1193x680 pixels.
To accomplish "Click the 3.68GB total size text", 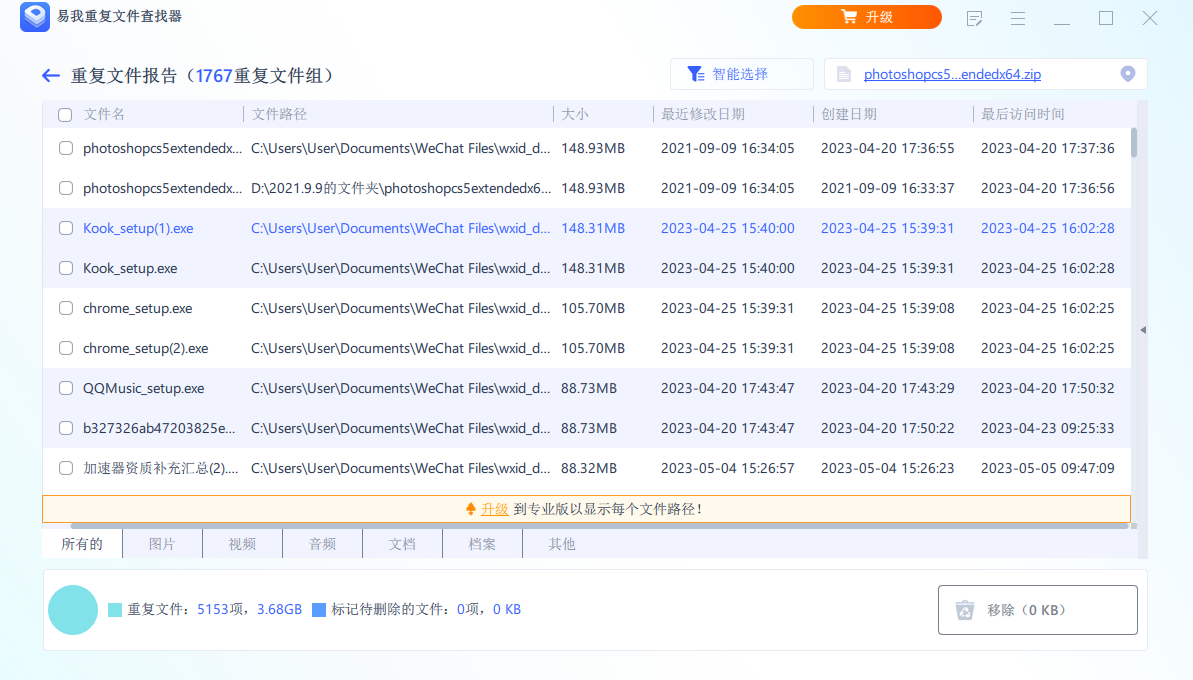I will coord(279,609).
